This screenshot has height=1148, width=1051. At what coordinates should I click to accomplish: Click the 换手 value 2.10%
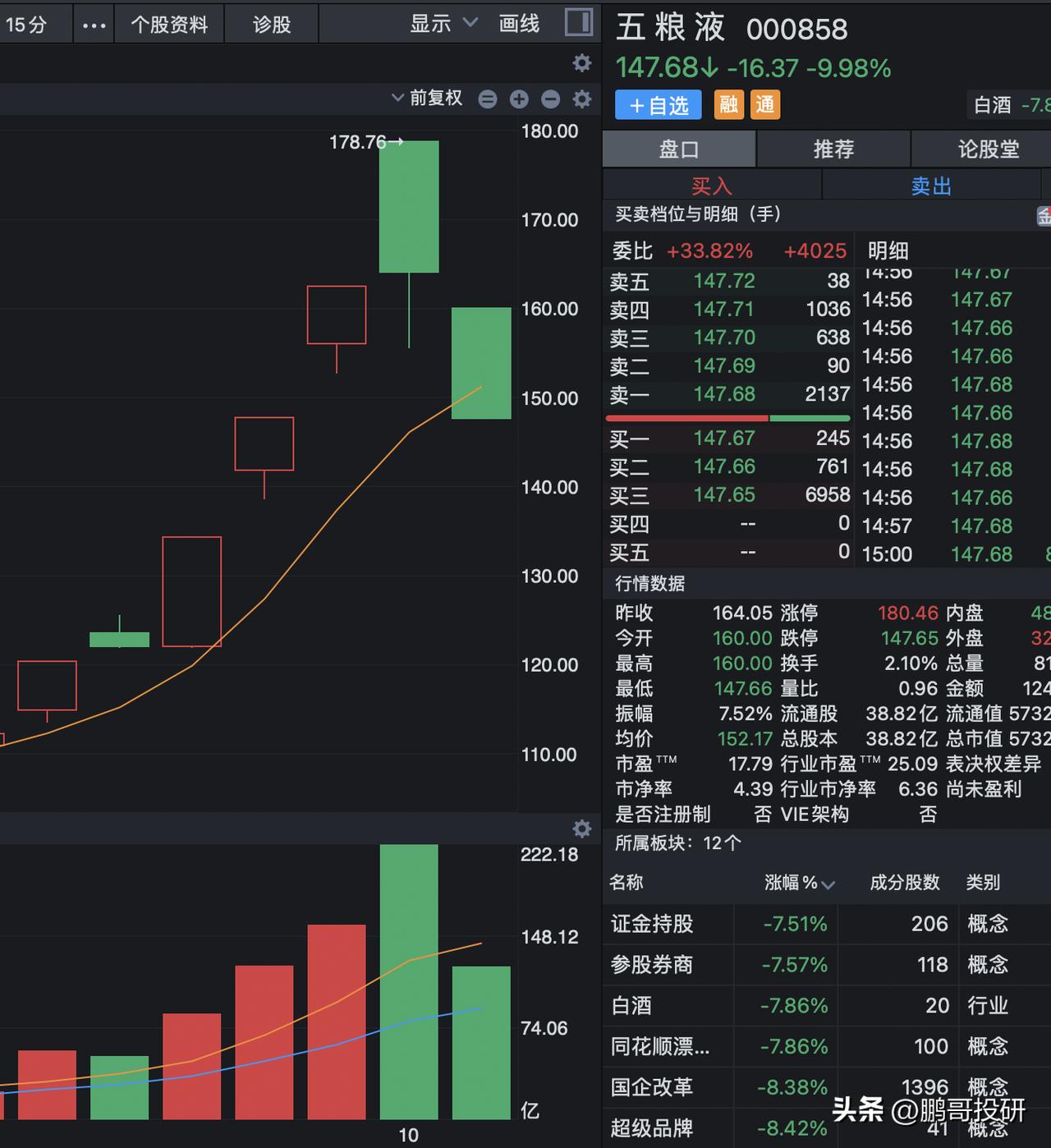[x=911, y=664]
